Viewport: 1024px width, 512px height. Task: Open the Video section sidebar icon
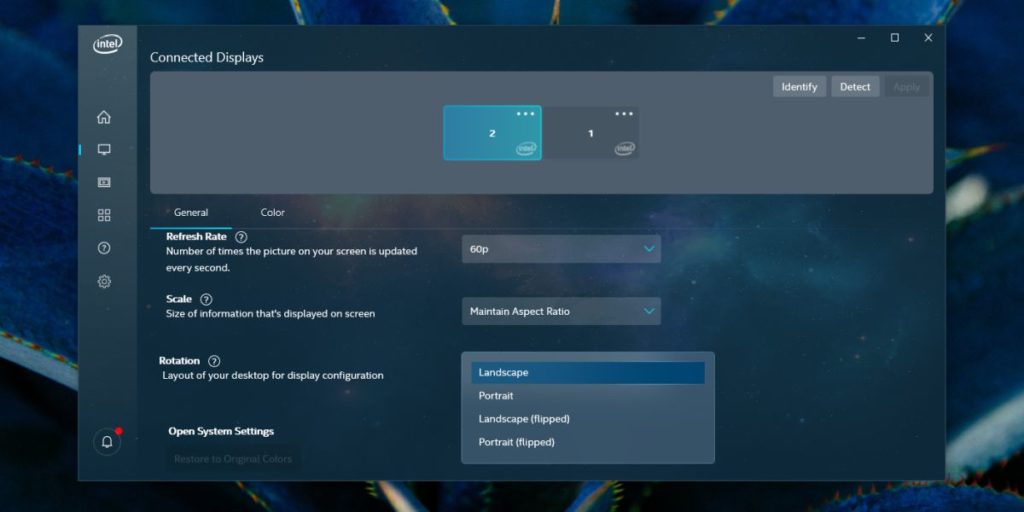(x=104, y=182)
